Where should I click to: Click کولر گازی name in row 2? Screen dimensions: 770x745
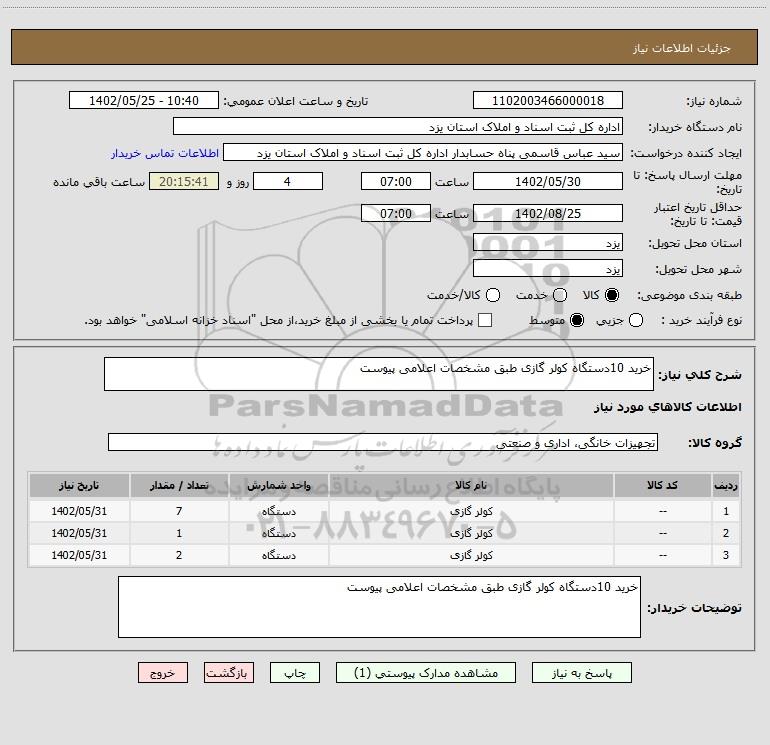(471, 533)
